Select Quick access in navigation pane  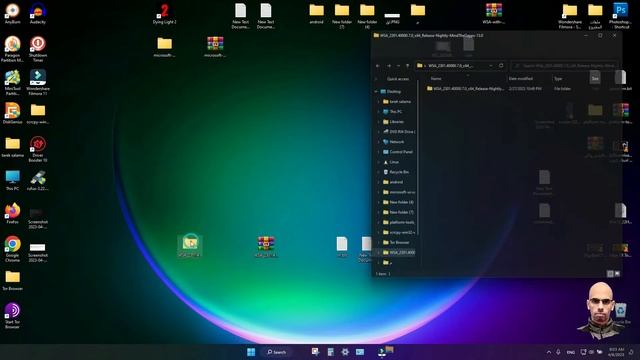point(398,79)
